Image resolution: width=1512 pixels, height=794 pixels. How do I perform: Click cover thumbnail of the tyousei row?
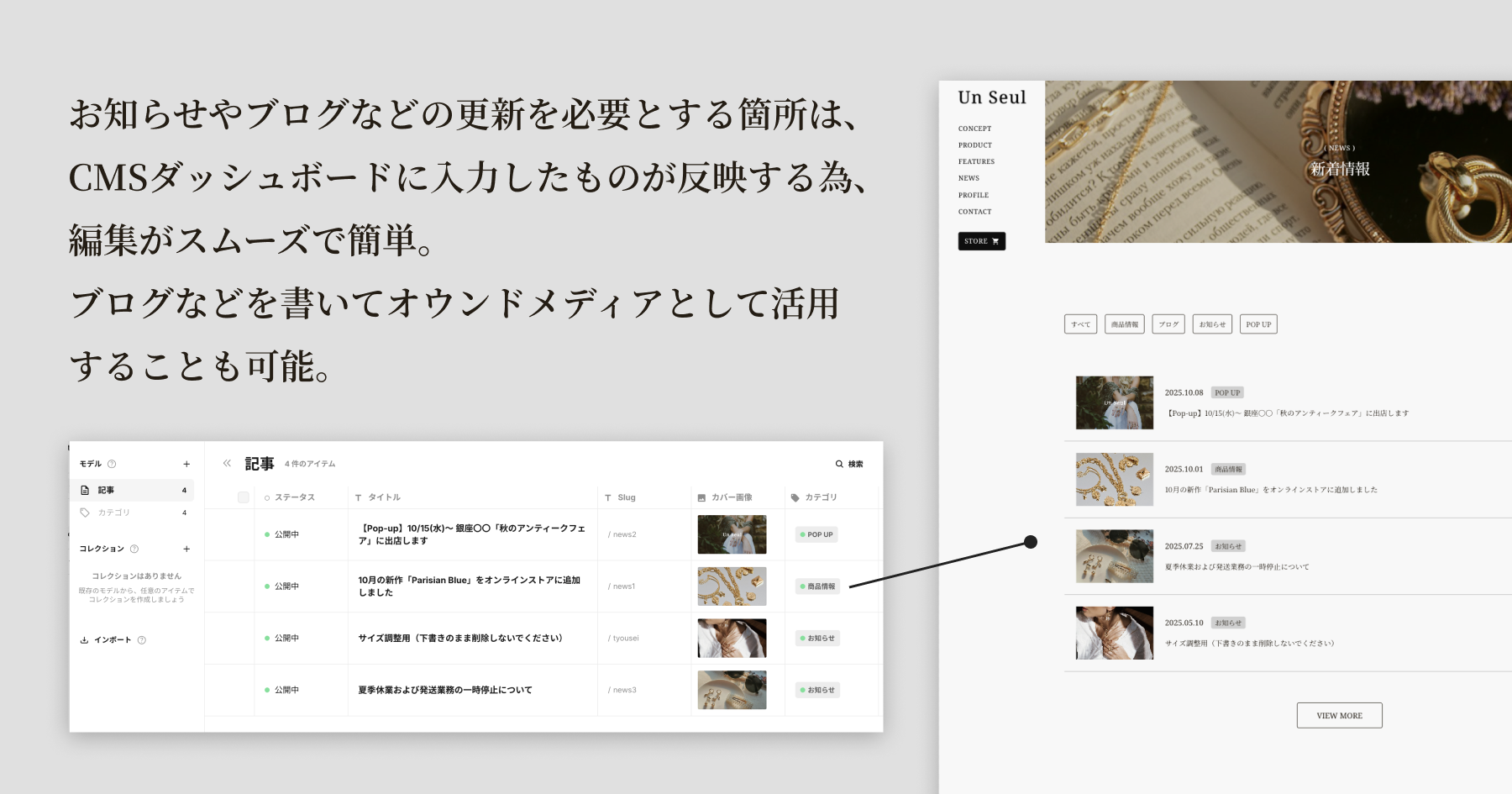732,639
